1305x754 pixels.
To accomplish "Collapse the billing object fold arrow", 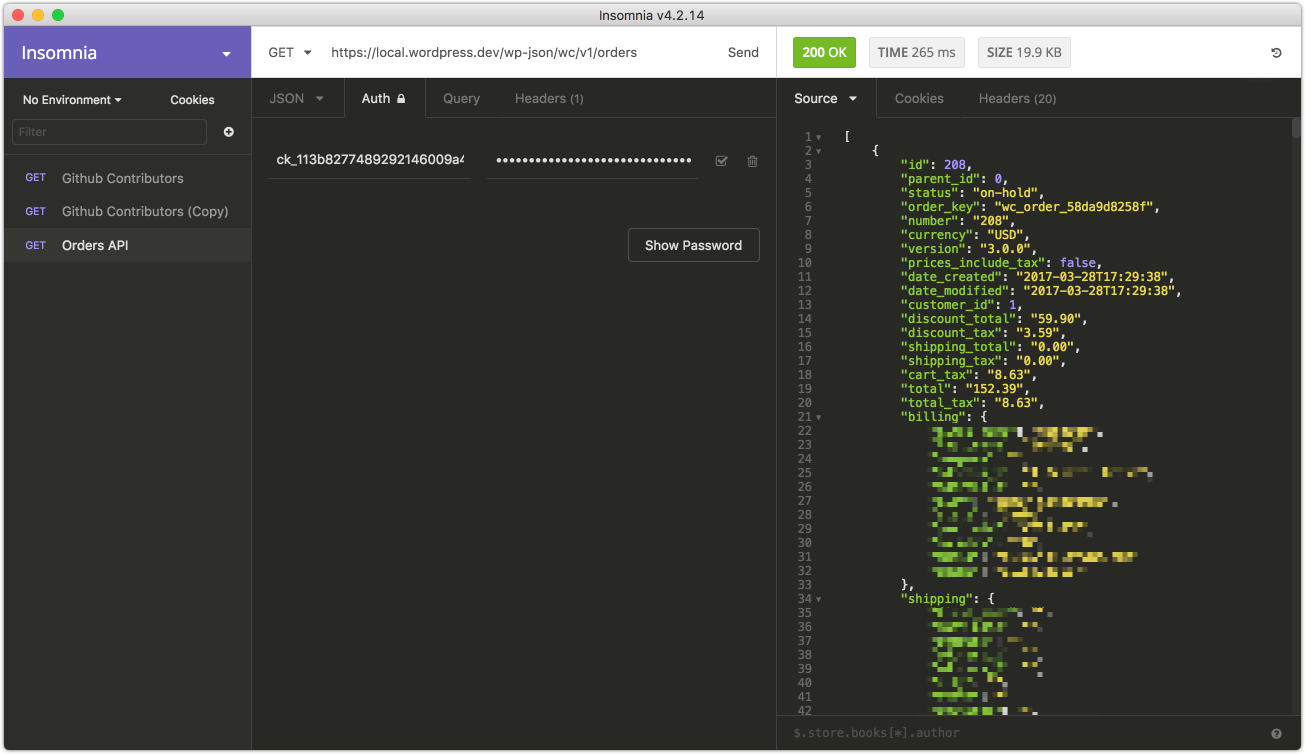I will tap(819, 417).
